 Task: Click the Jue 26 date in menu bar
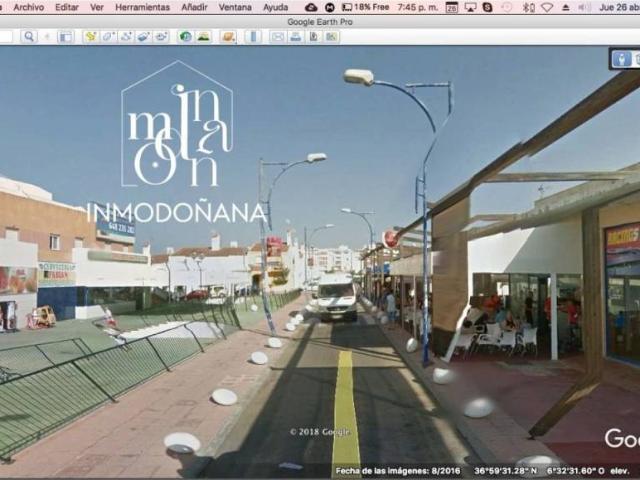click(620, 7)
